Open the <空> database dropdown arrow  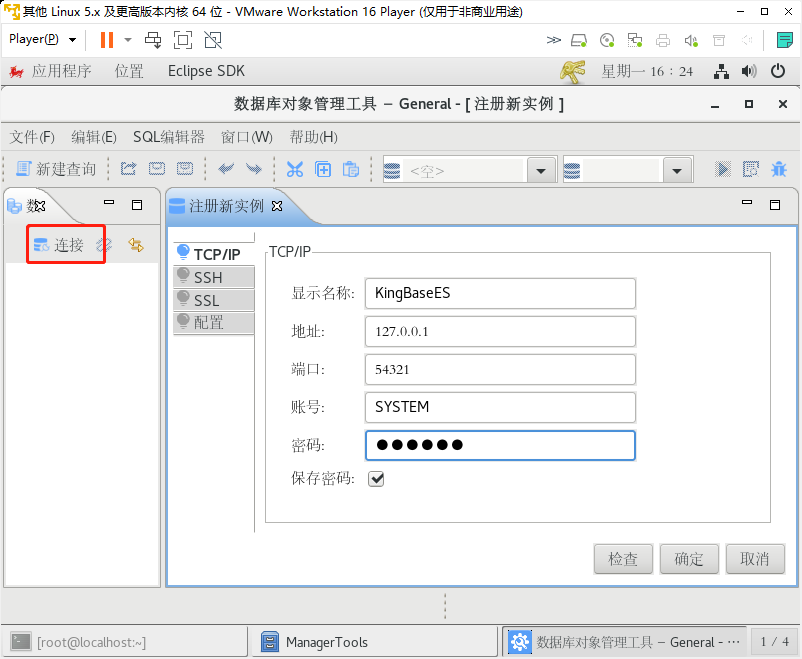[541, 170]
